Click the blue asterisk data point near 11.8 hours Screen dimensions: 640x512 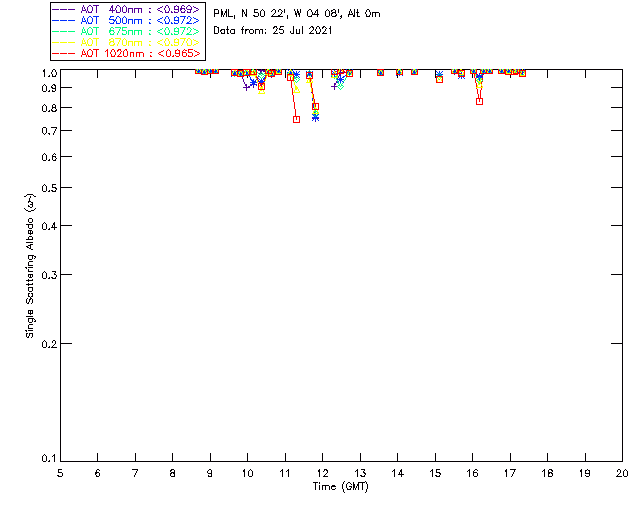(316, 118)
